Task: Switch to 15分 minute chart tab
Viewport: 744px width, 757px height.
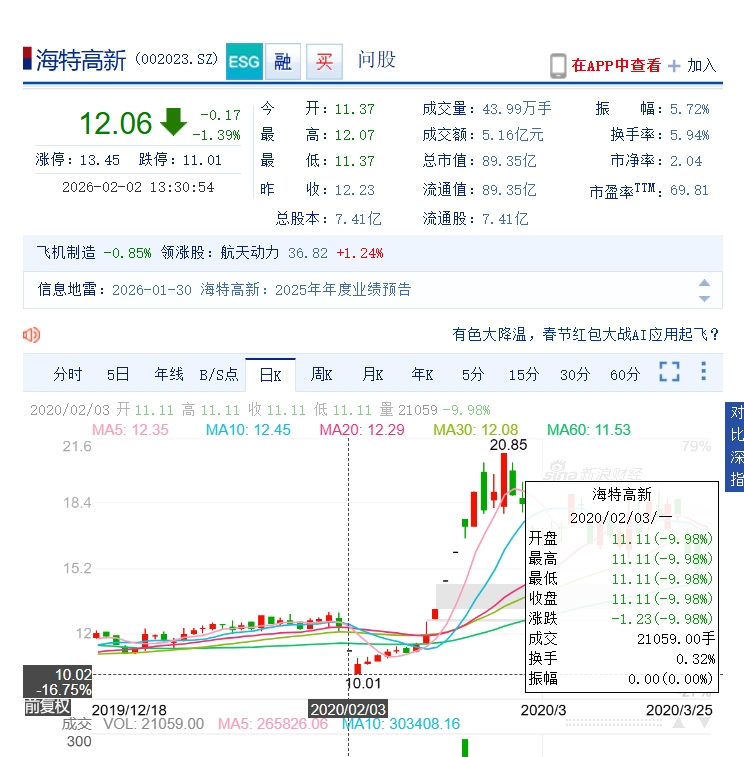Action: point(523,374)
